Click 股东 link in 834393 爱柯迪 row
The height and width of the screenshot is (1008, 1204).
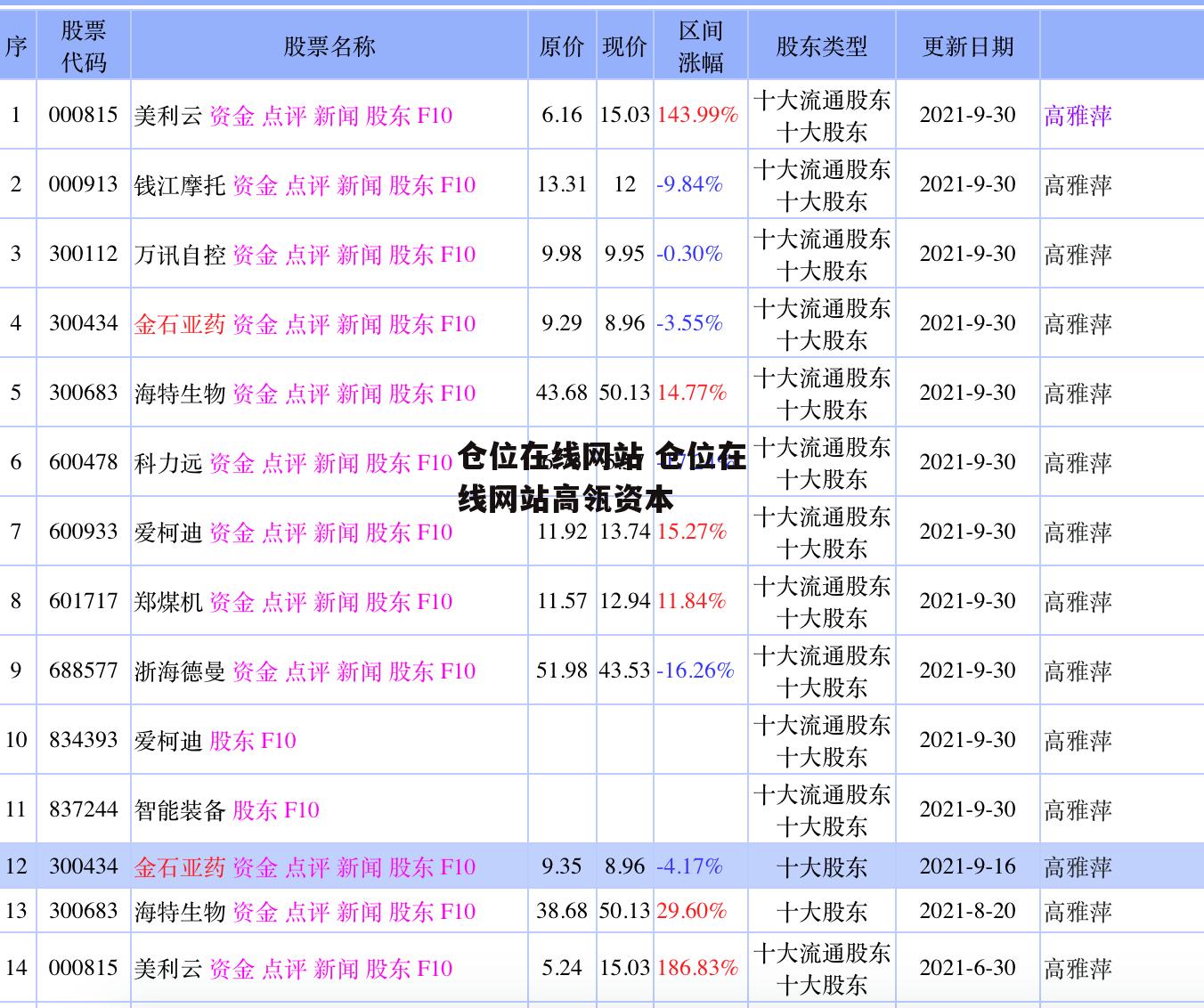click(x=232, y=740)
